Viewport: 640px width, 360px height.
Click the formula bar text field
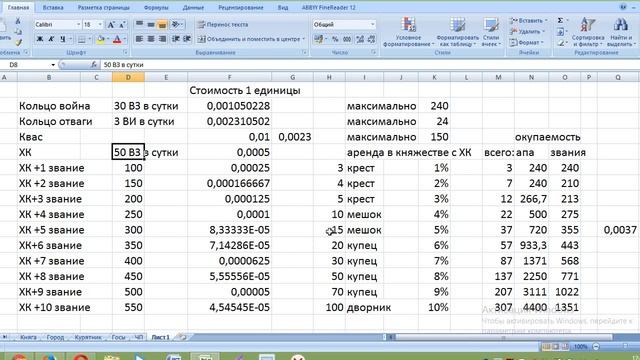click(369, 65)
